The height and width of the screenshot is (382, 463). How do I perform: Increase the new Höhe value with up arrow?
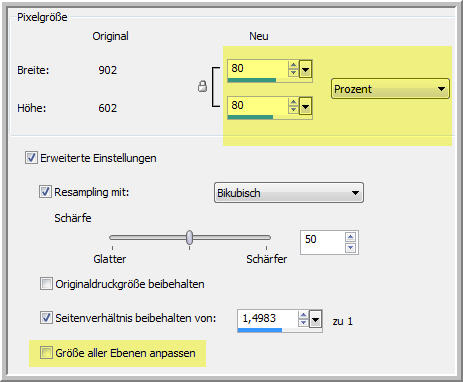click(293, 102)
